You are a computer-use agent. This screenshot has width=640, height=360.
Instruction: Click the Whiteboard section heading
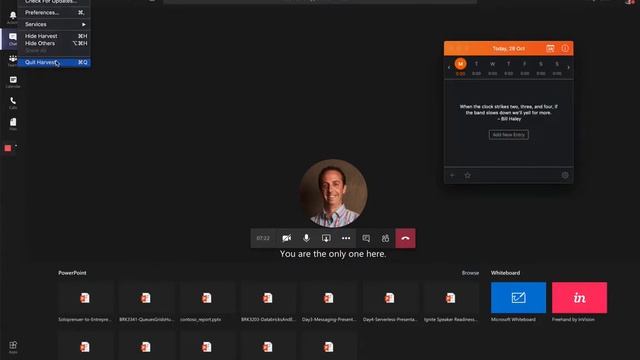point(505,273)
